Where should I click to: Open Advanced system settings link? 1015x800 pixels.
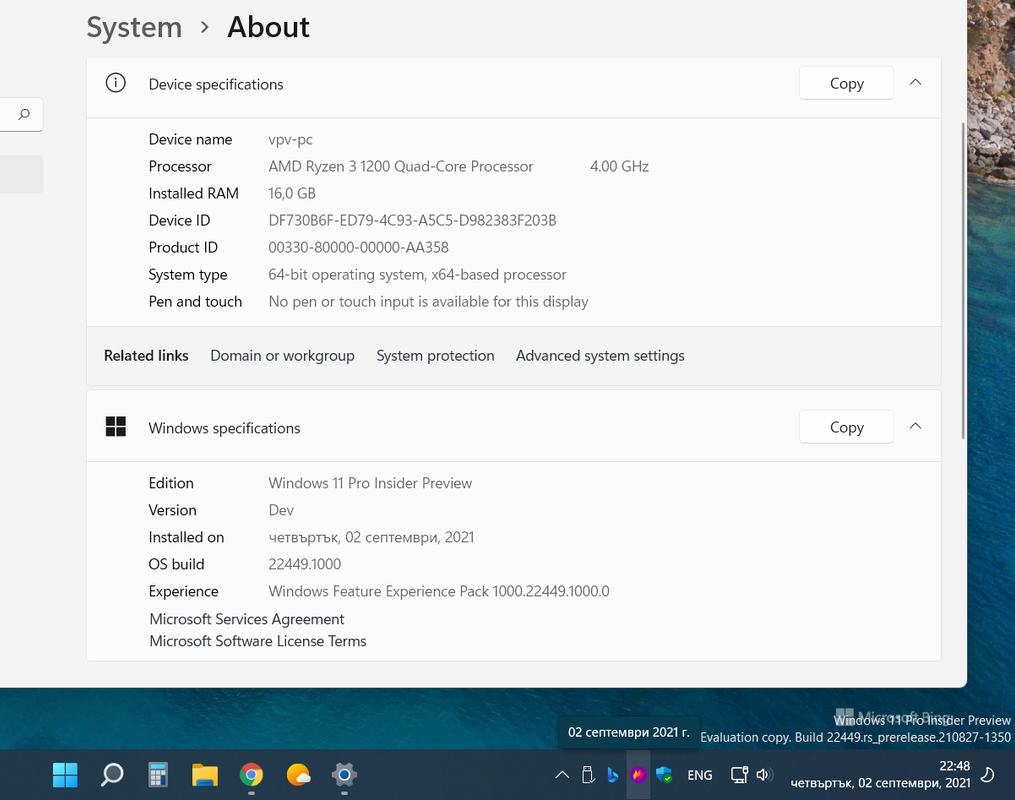pyautogui.click(x=600, y=356)
